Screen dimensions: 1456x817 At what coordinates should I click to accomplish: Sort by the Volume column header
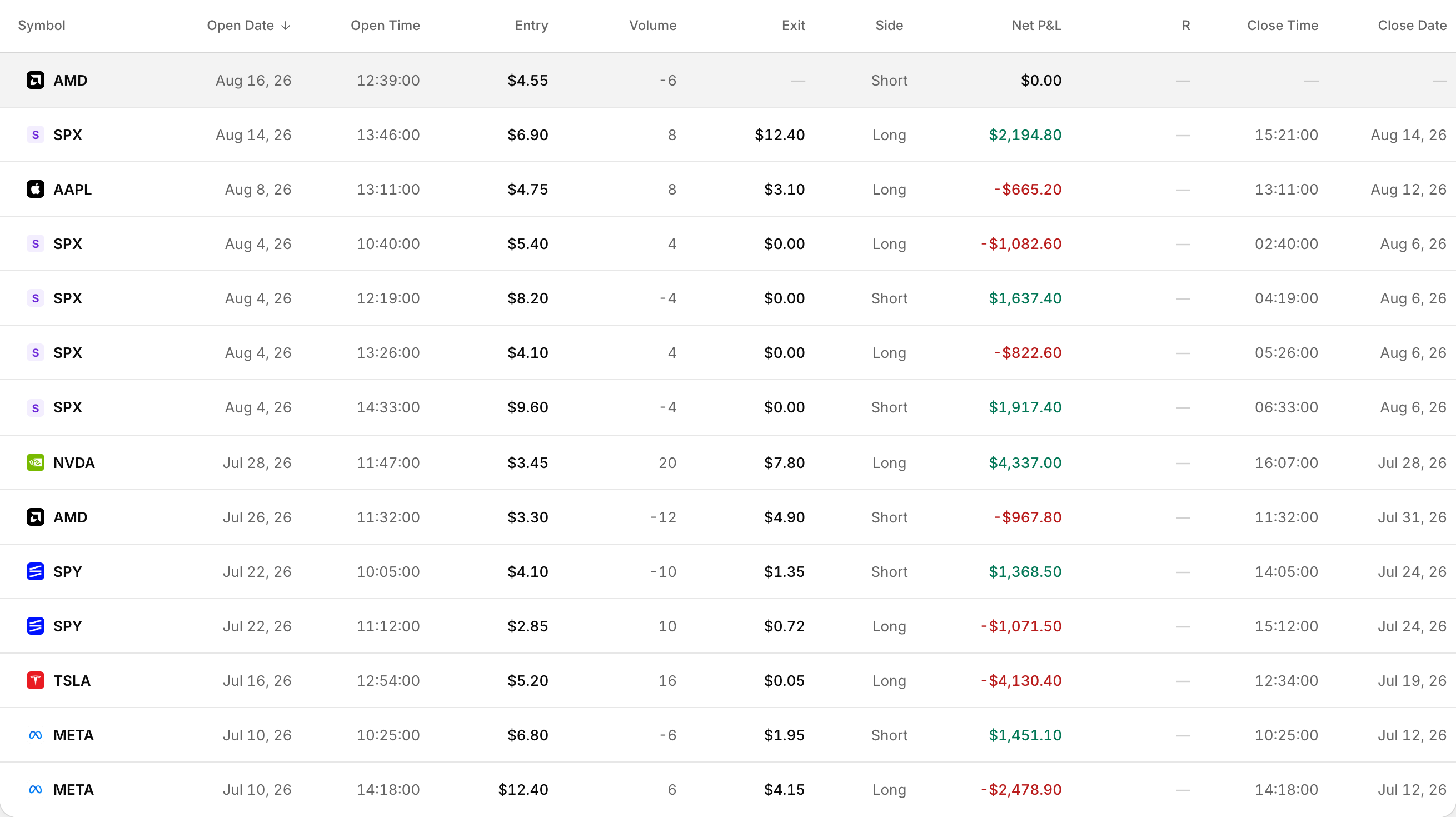point(653,26)
